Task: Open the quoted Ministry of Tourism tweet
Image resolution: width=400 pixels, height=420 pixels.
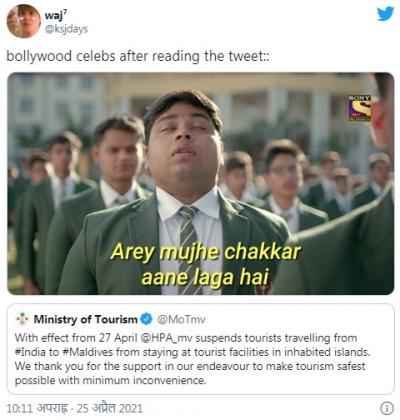Action: pyautogui.click(x=201, y=349)
